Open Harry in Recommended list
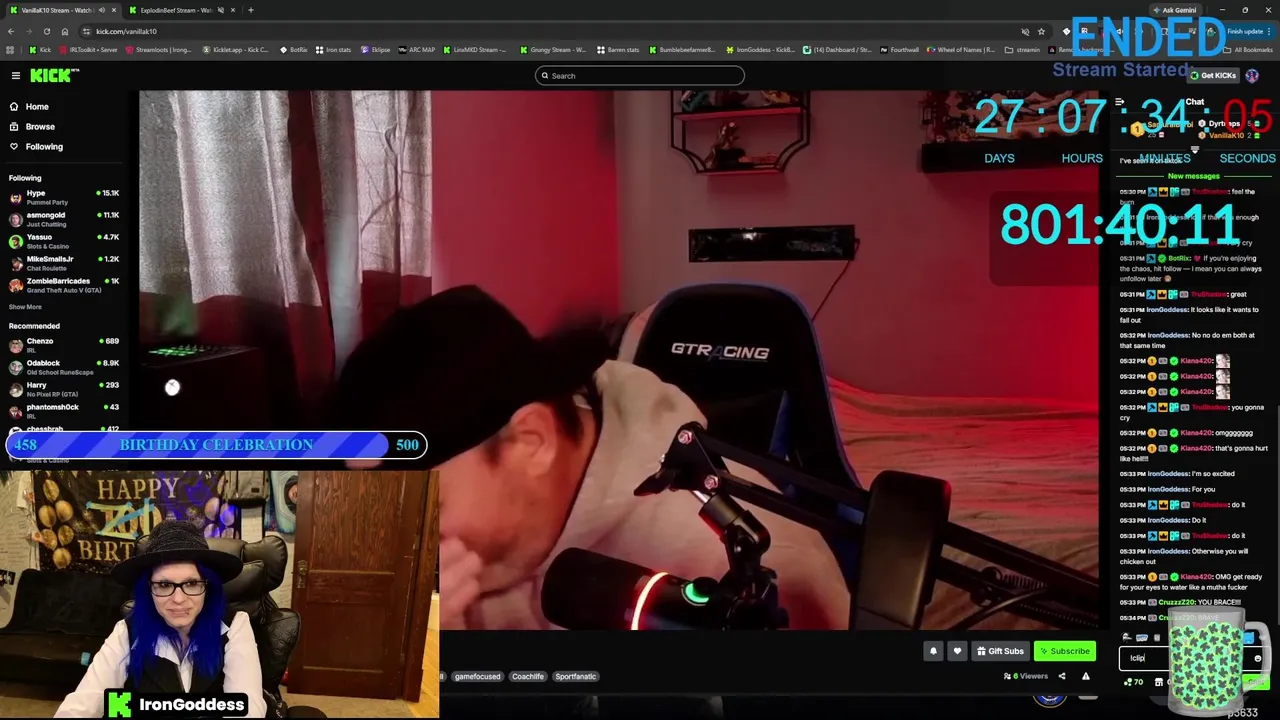The height and width of the screenshot is (720, 1280). [64, 389]
